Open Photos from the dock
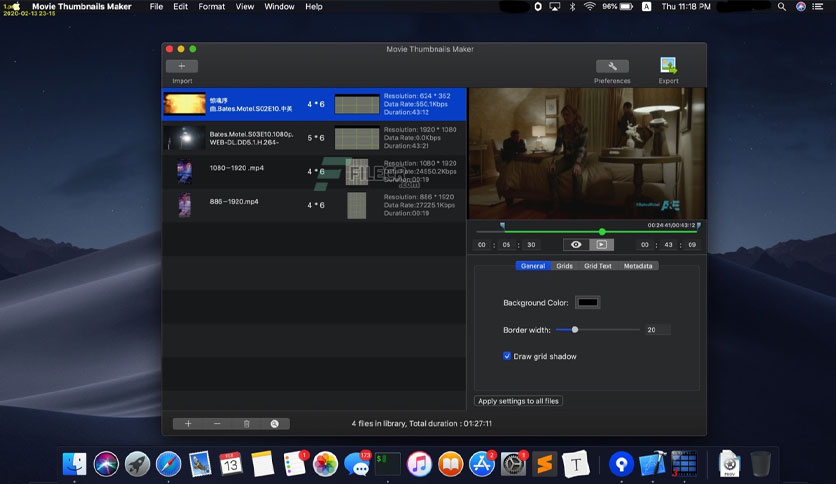The height and width of the screenshot is (484, 836). (x=325, y=463)
